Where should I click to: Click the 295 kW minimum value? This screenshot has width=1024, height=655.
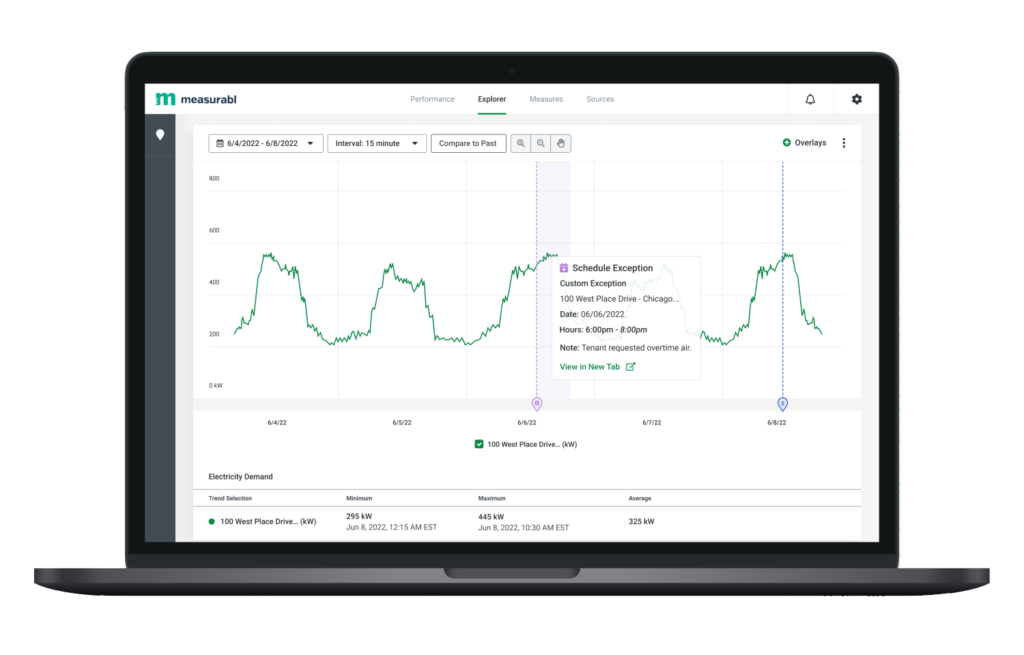(x=359, y=516)
